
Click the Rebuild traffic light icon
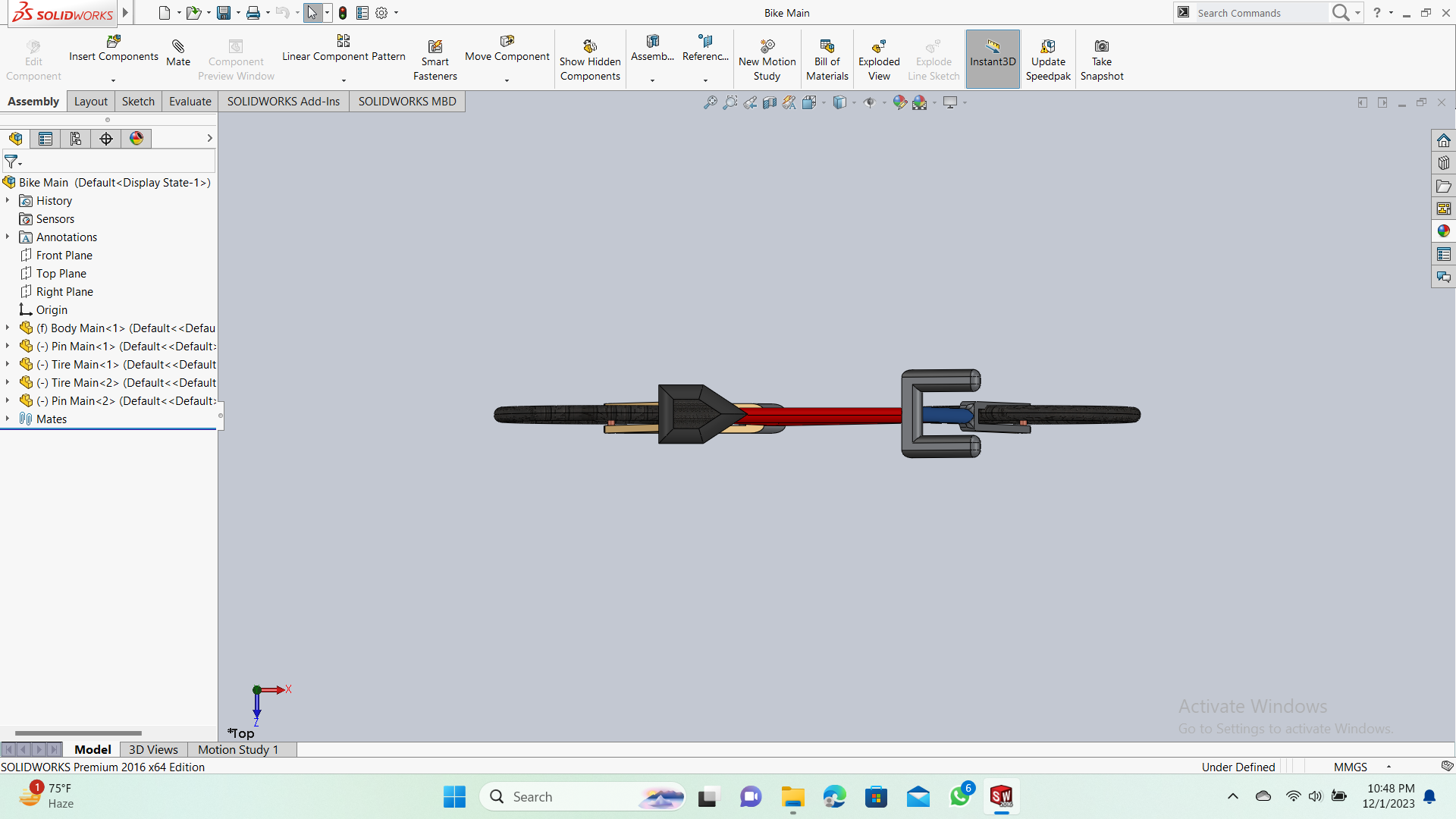pos(343,13)
